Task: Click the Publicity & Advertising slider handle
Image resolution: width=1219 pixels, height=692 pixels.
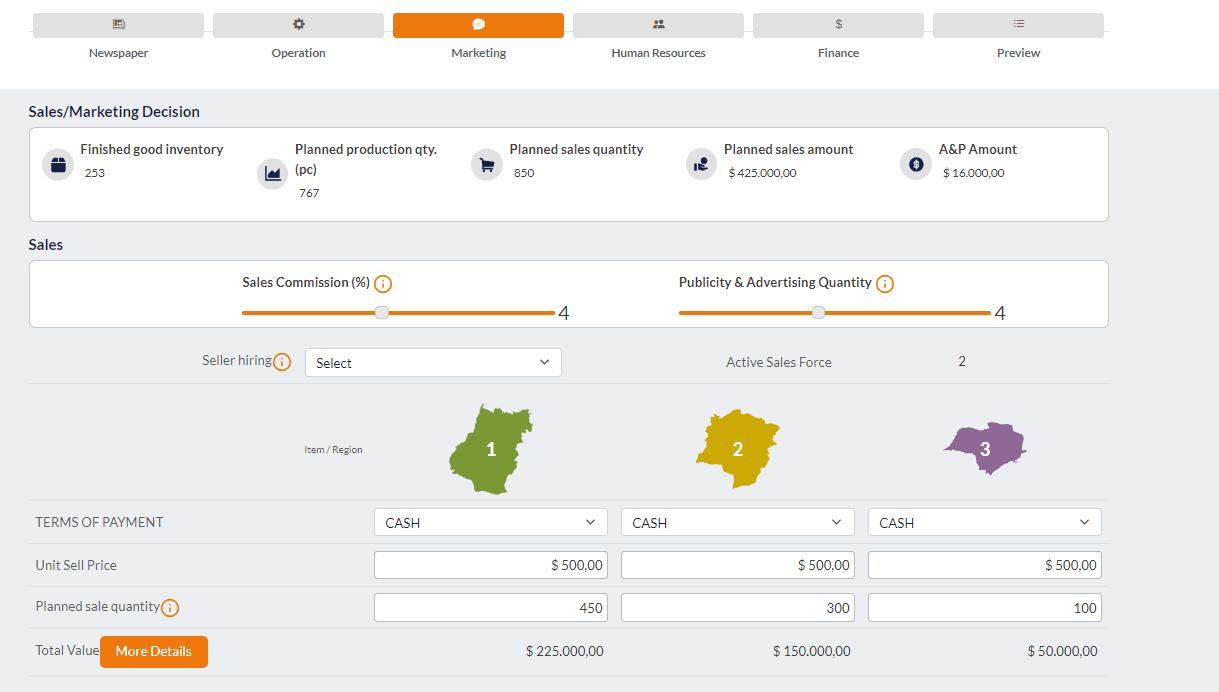Action: pyautogui.click(x=818, y=313)
